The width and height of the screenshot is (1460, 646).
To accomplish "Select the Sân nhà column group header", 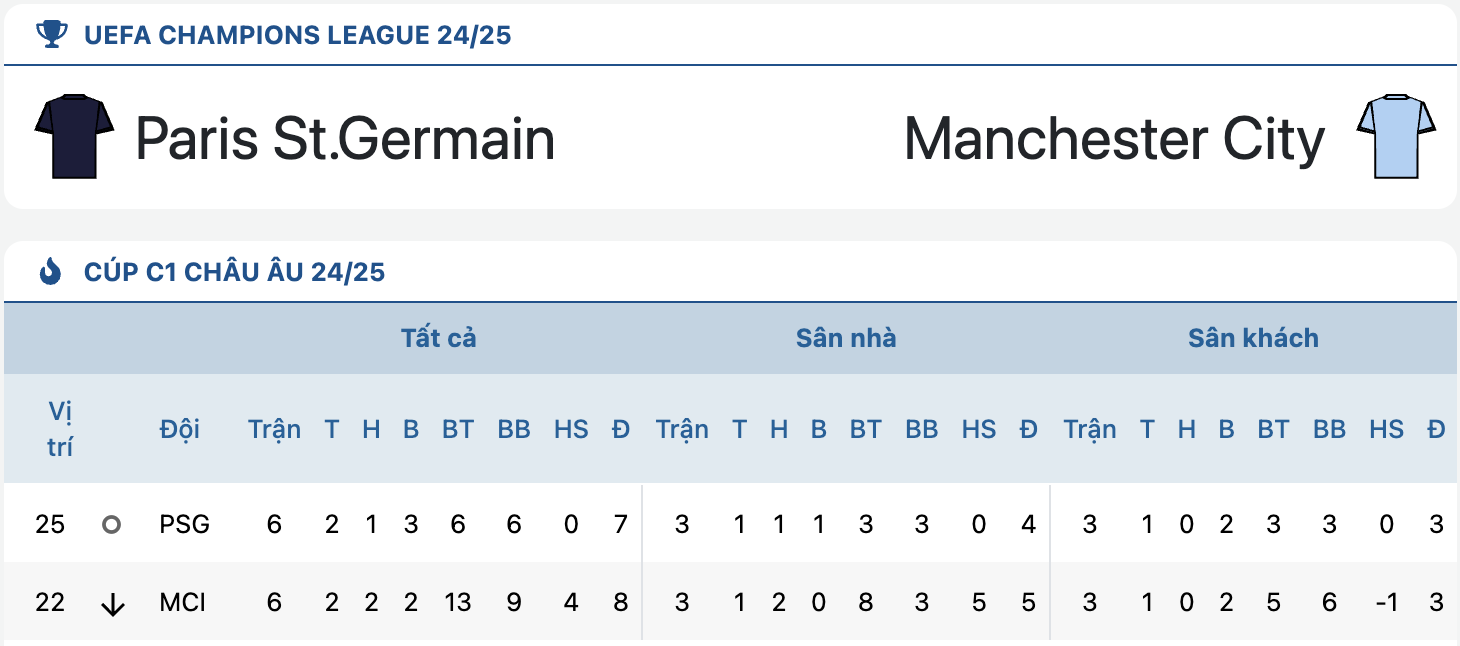I will [x=846, y=338].
